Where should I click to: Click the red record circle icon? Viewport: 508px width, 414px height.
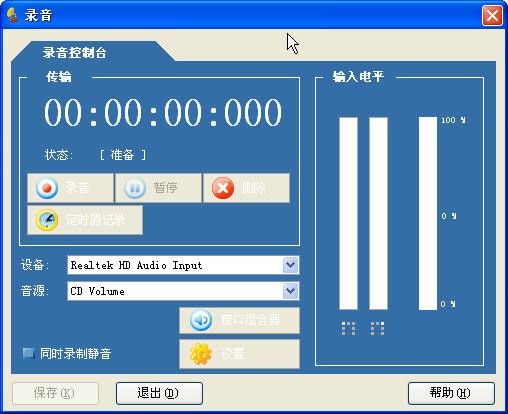click(x=47, y=188)
